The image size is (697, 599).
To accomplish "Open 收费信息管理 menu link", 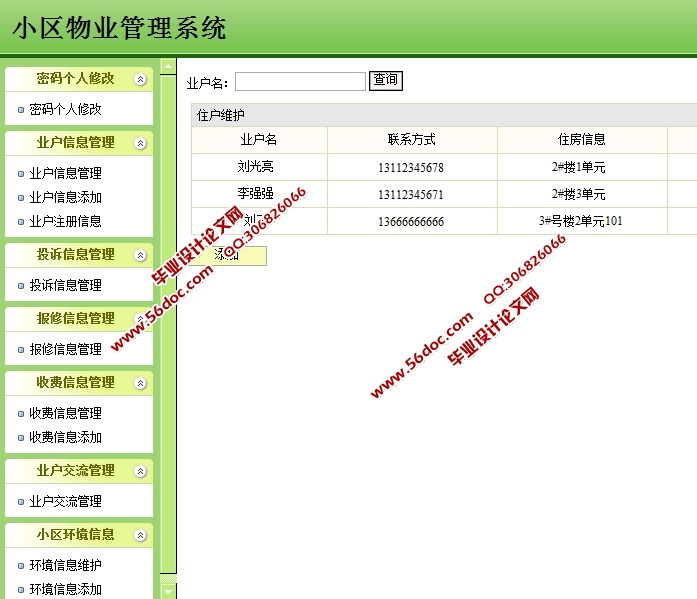I will click(65, 413).
